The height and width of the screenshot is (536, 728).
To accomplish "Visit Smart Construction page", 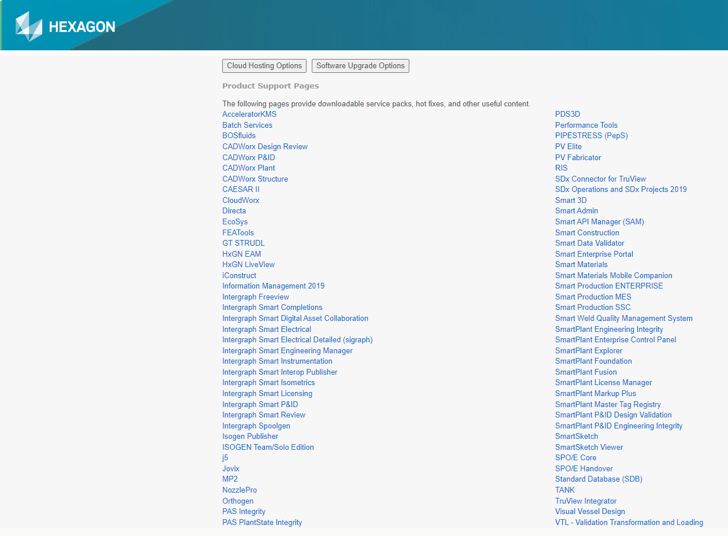I will [587, 233].
